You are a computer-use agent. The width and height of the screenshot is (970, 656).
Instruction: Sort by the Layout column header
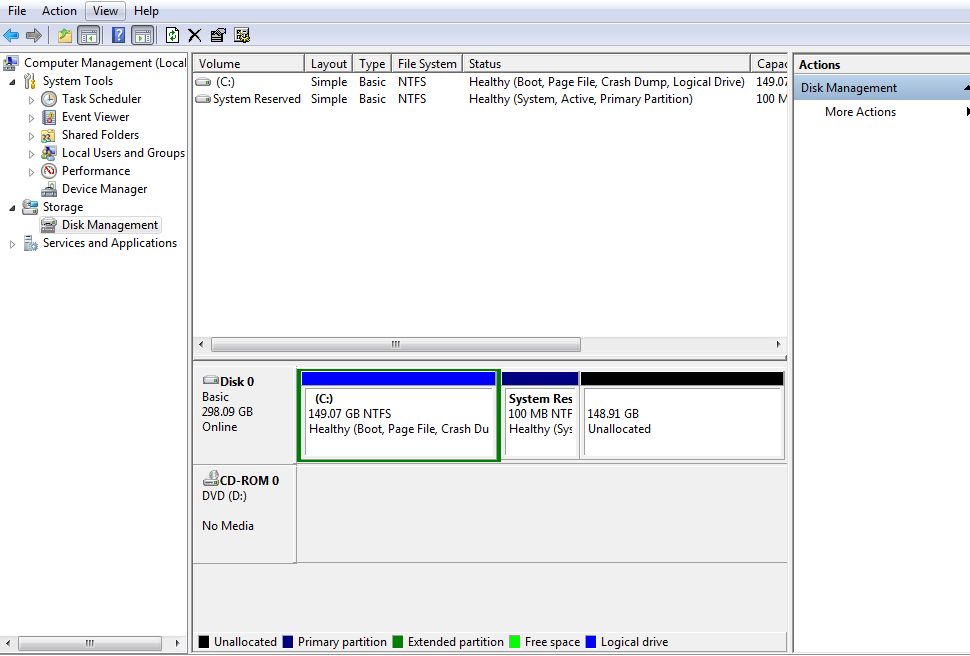328,63
